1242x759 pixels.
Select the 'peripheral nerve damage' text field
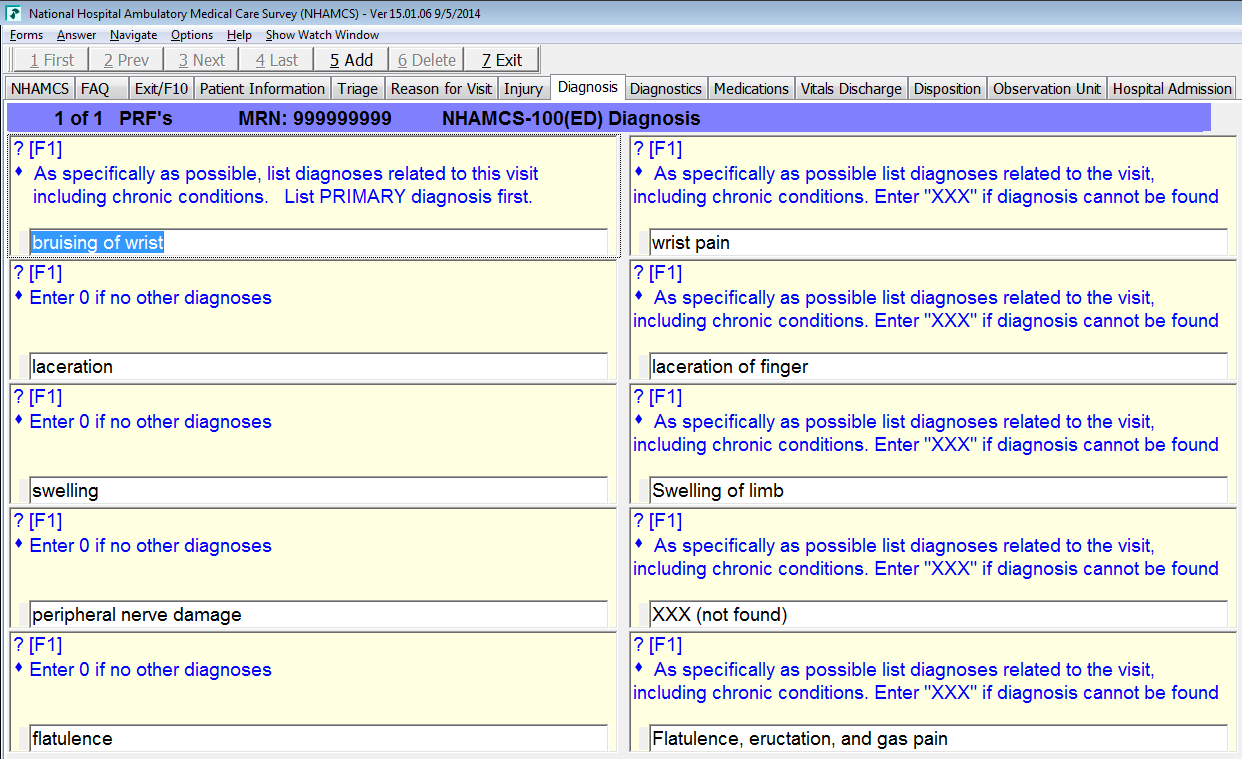pos(318,615)
